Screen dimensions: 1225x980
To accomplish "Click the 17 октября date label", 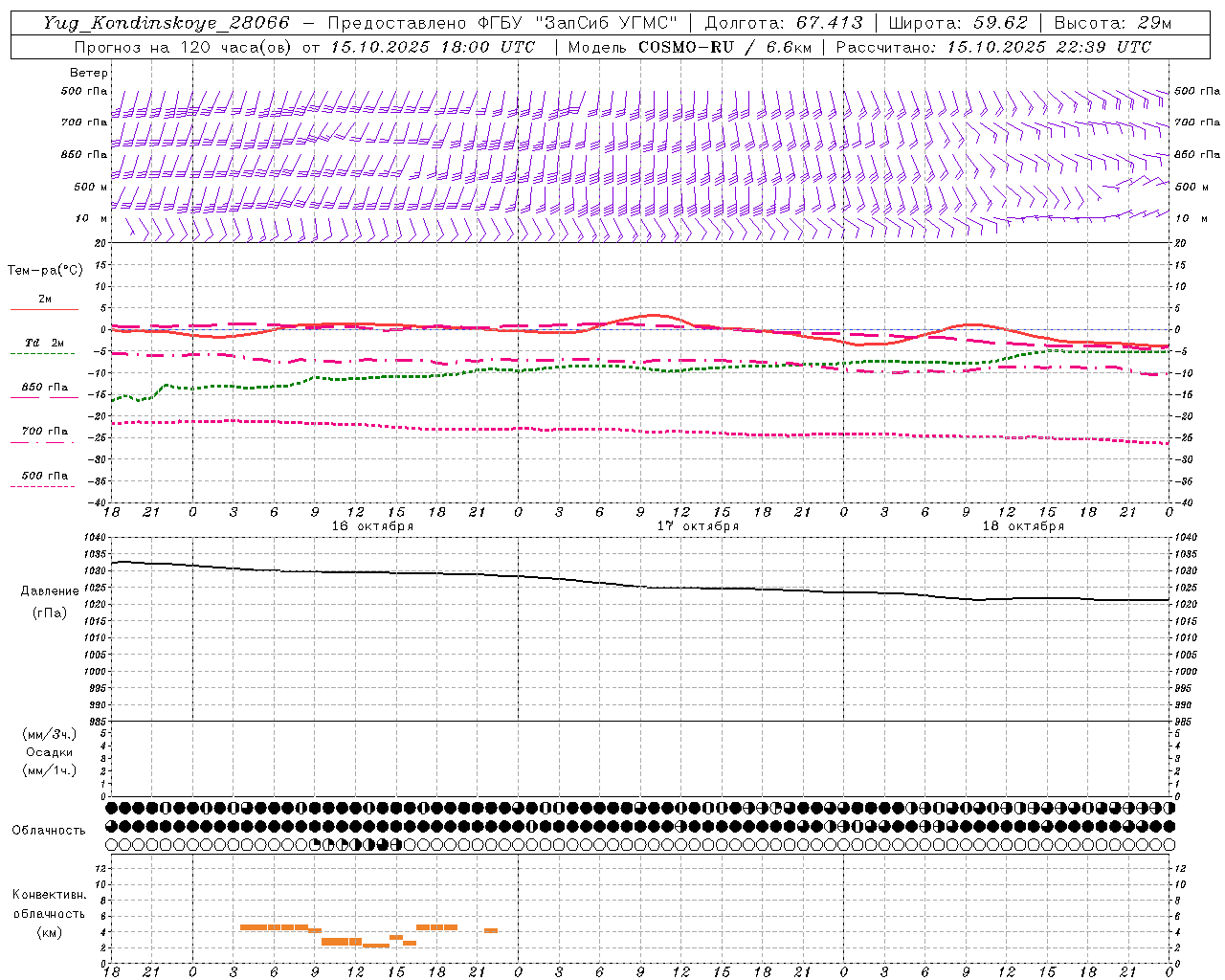I will point(698,526).
